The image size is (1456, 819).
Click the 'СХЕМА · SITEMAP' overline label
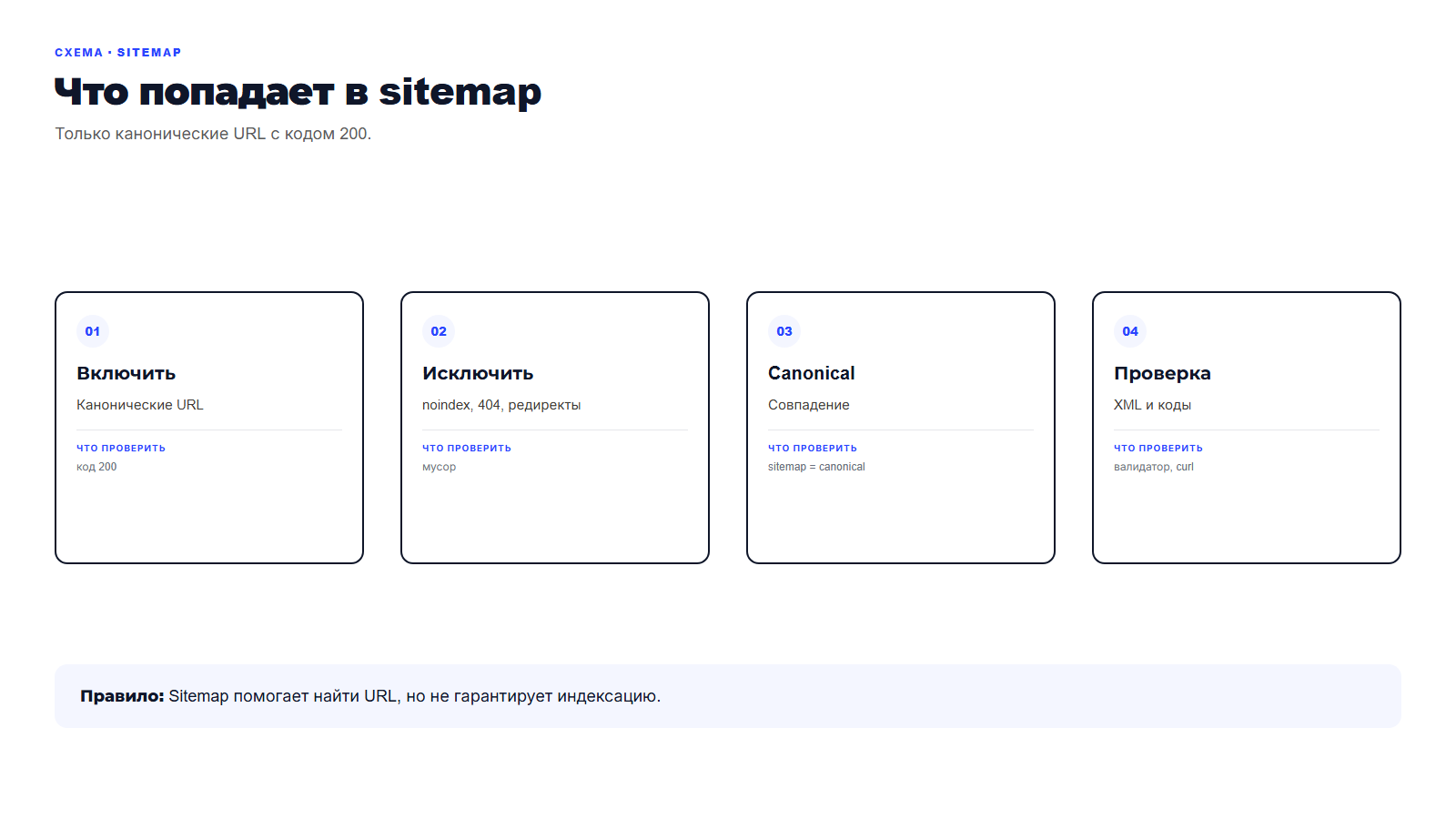[118, 53]
